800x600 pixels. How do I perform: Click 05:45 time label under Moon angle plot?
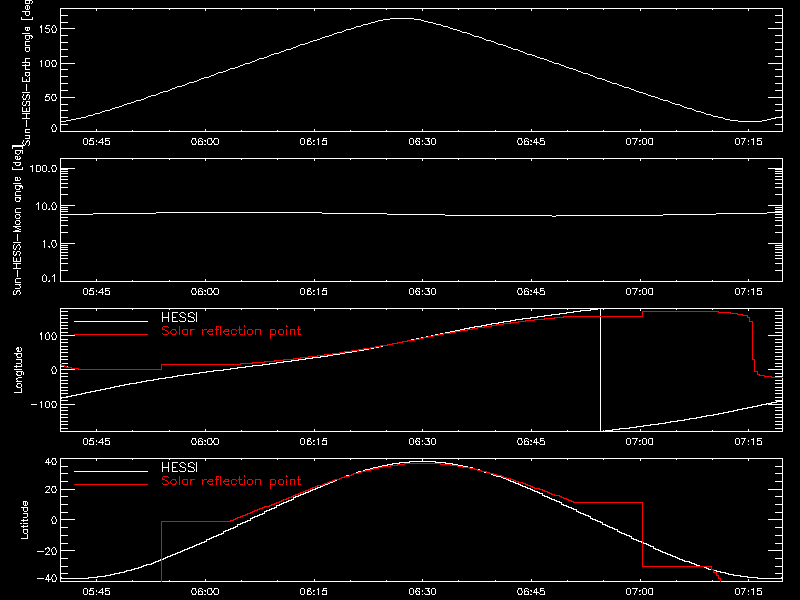(x=96, y=291)
